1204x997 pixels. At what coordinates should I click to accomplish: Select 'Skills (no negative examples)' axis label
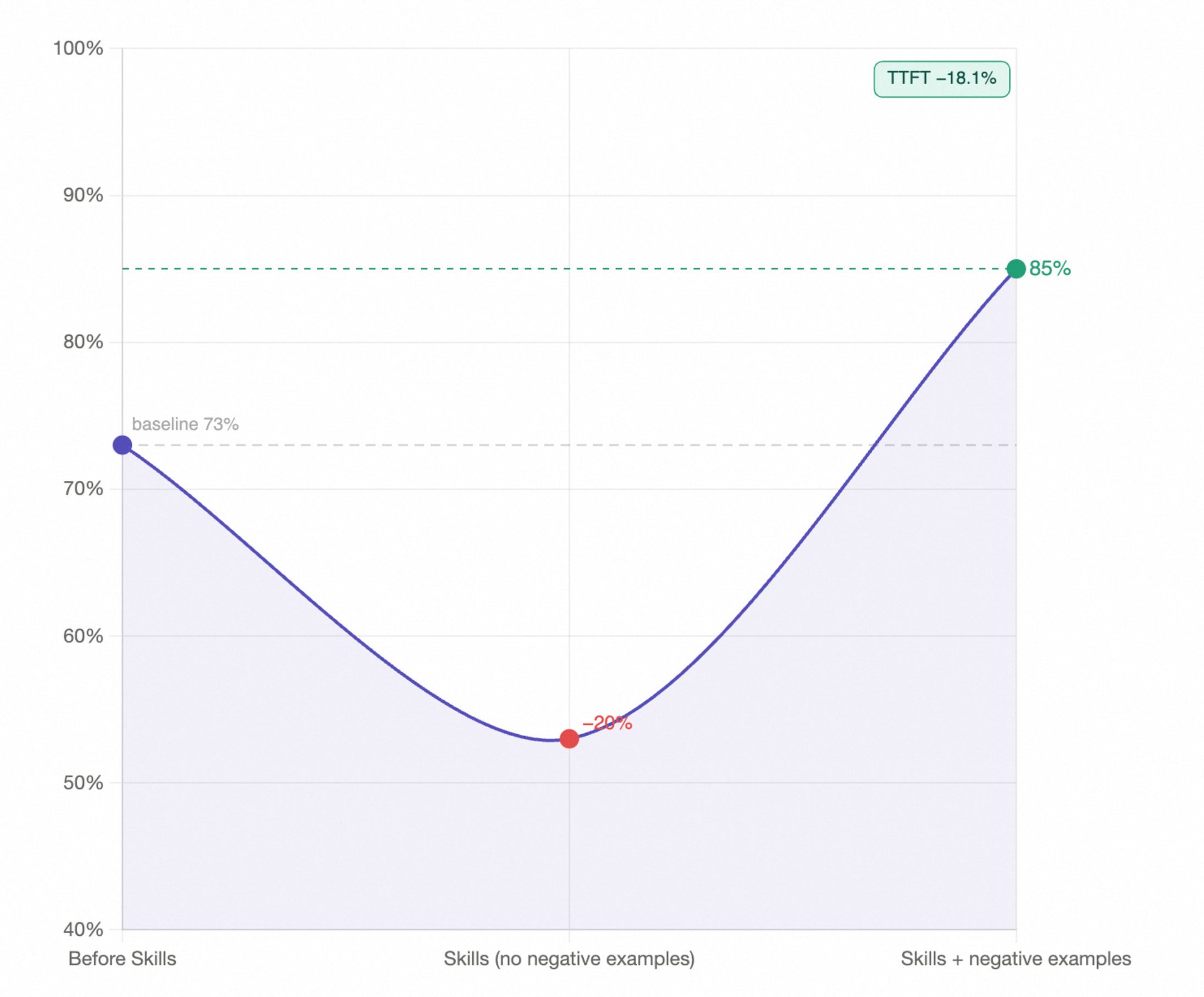tap(568, 959)
